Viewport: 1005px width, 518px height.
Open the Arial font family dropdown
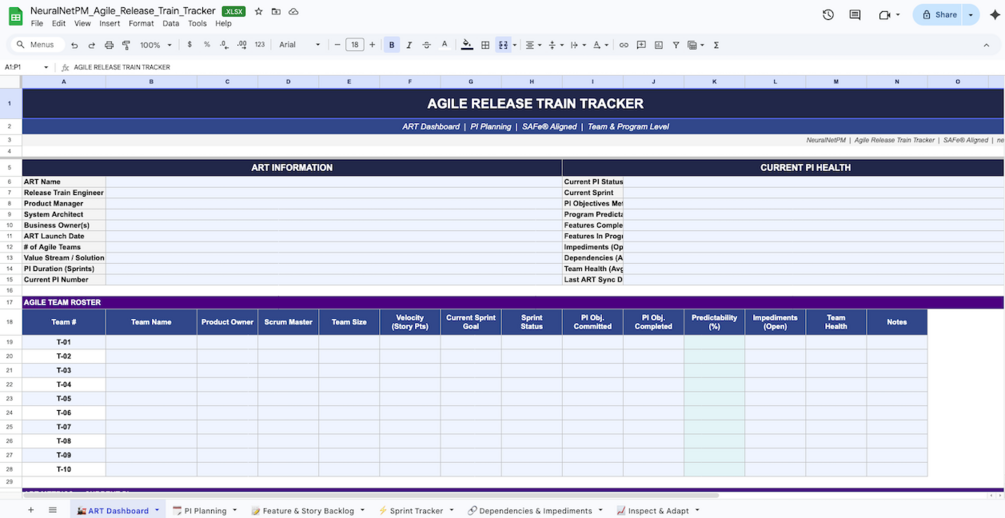[299, 45]
